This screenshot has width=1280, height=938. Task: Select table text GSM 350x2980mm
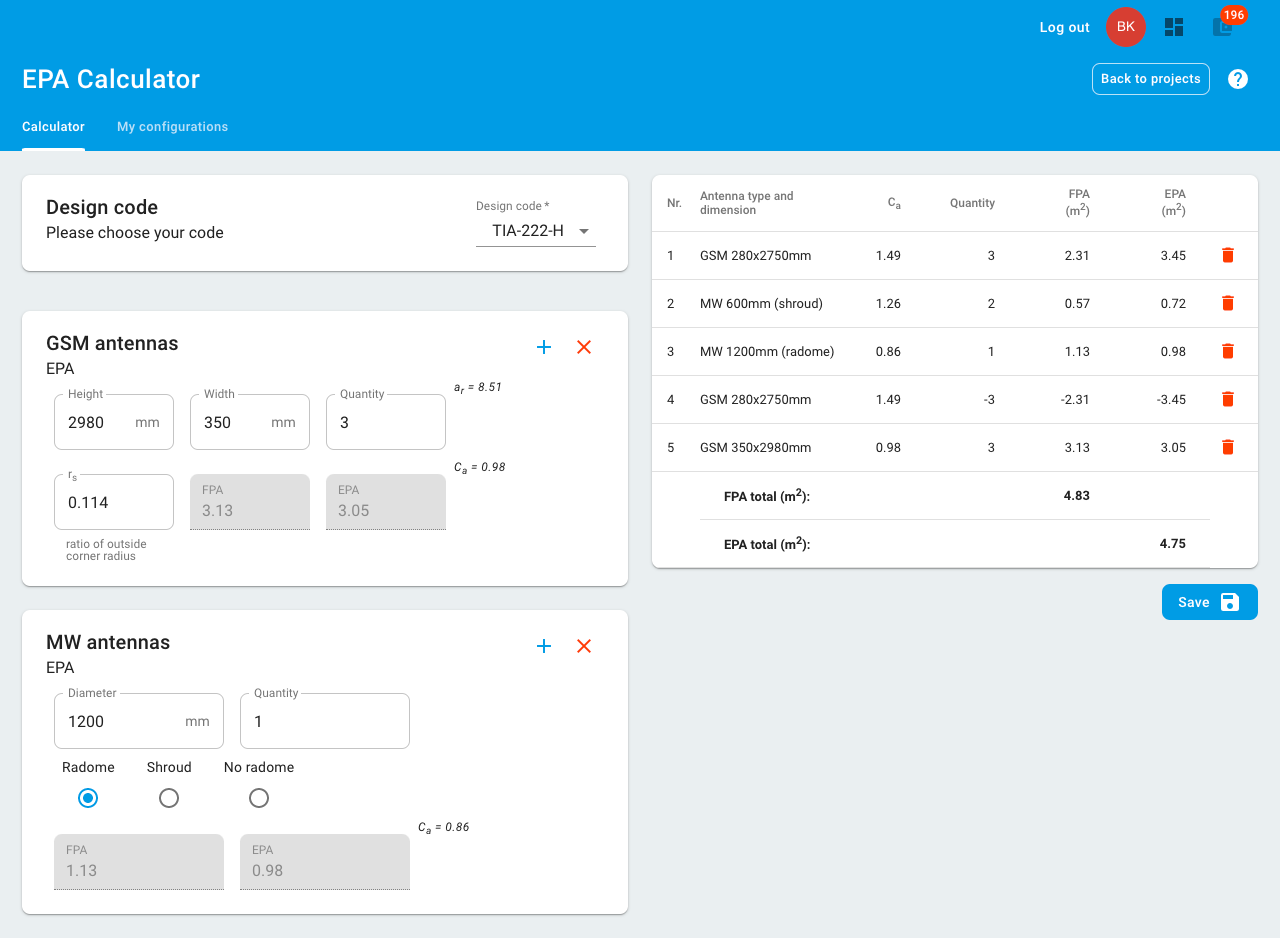(x=755, y=448)
